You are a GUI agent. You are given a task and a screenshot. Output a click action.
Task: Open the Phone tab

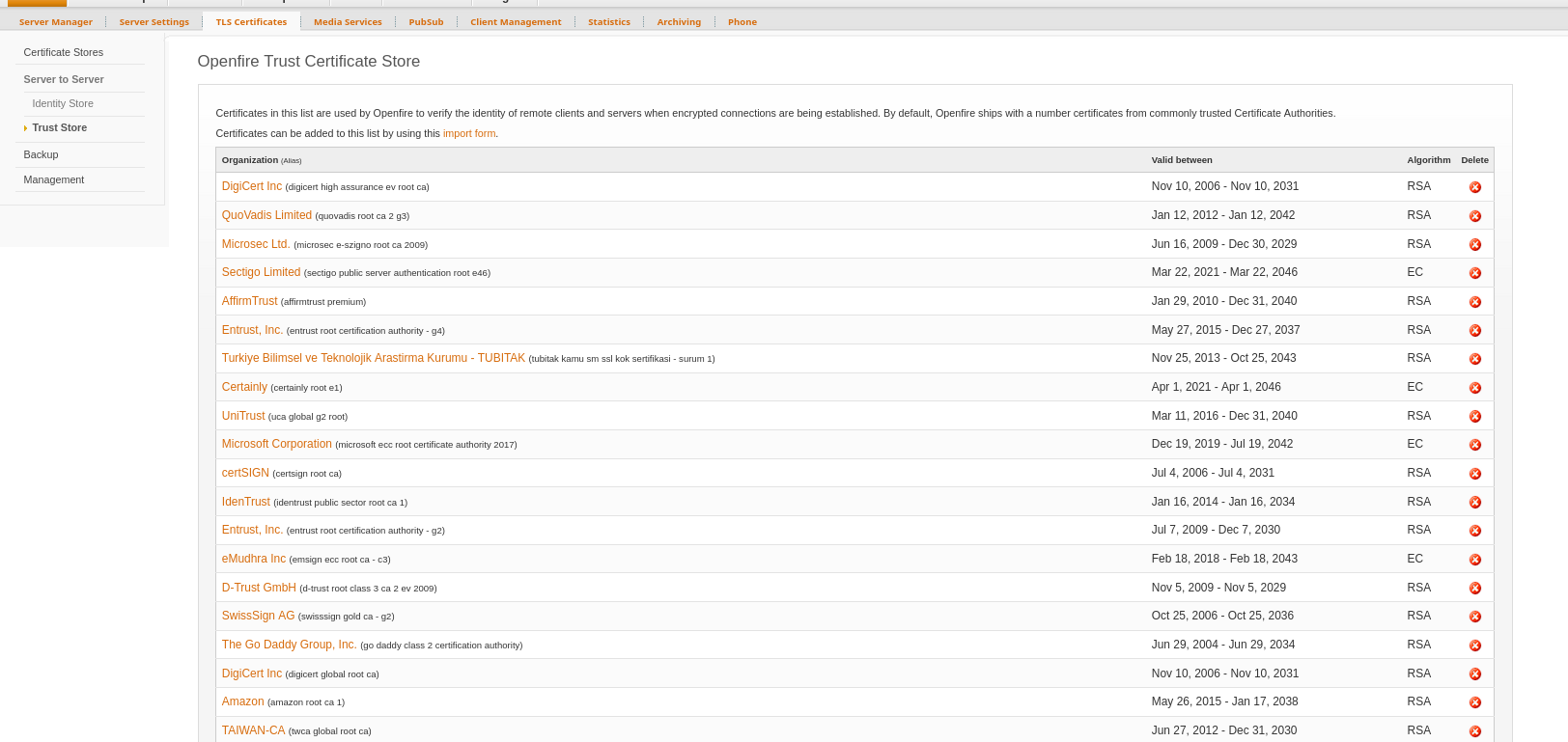click(x=742, y=22)
